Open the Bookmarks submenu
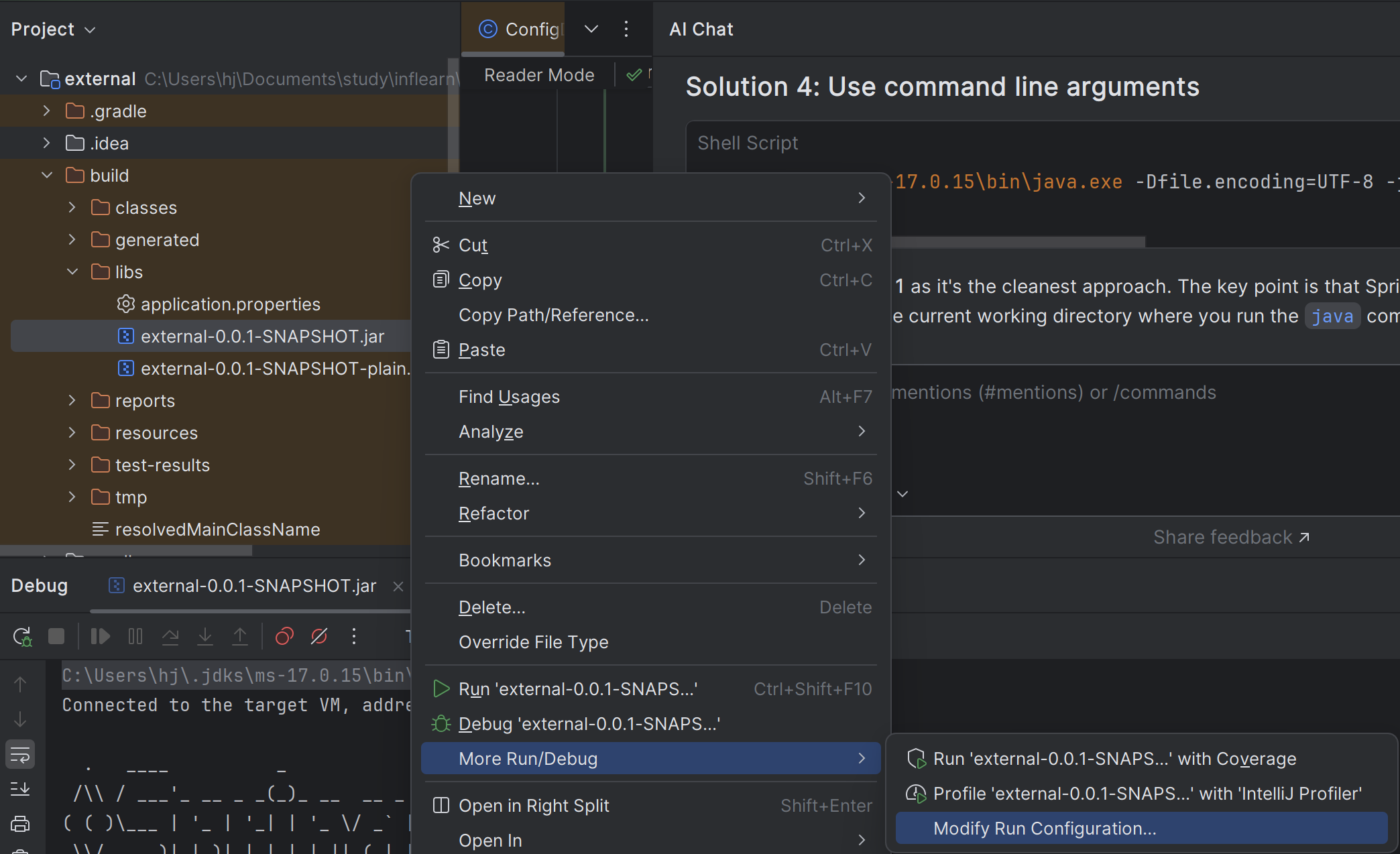 pos(651,560)
